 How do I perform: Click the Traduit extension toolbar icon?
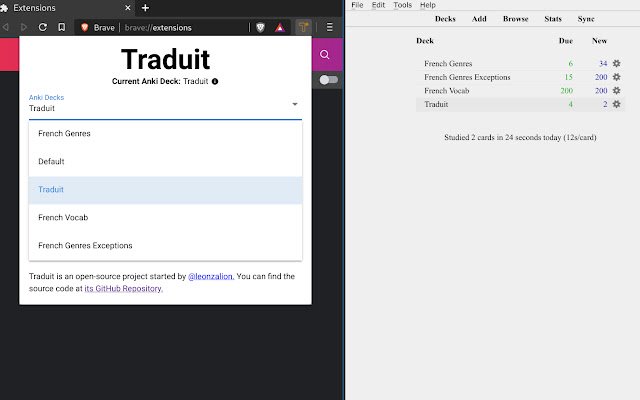pyautogui.click(x=303, y=27)
